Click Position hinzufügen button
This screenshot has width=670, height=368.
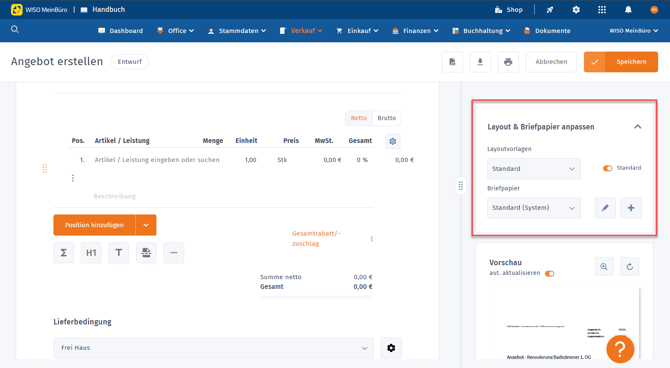pos(94,225)
